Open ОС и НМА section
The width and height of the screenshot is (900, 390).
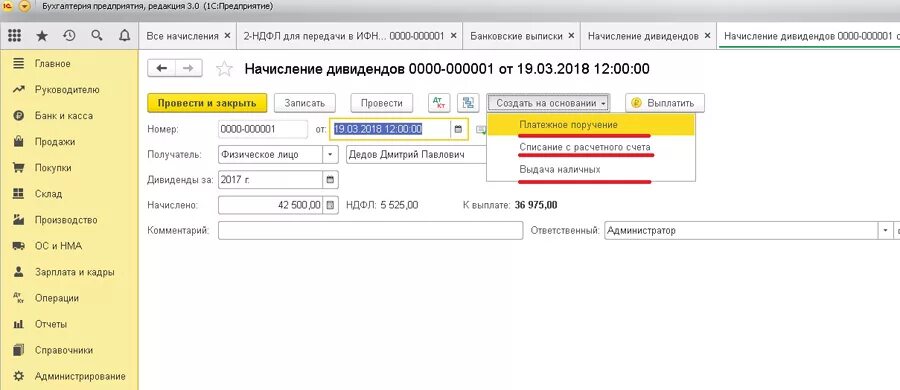coord(59,246)
